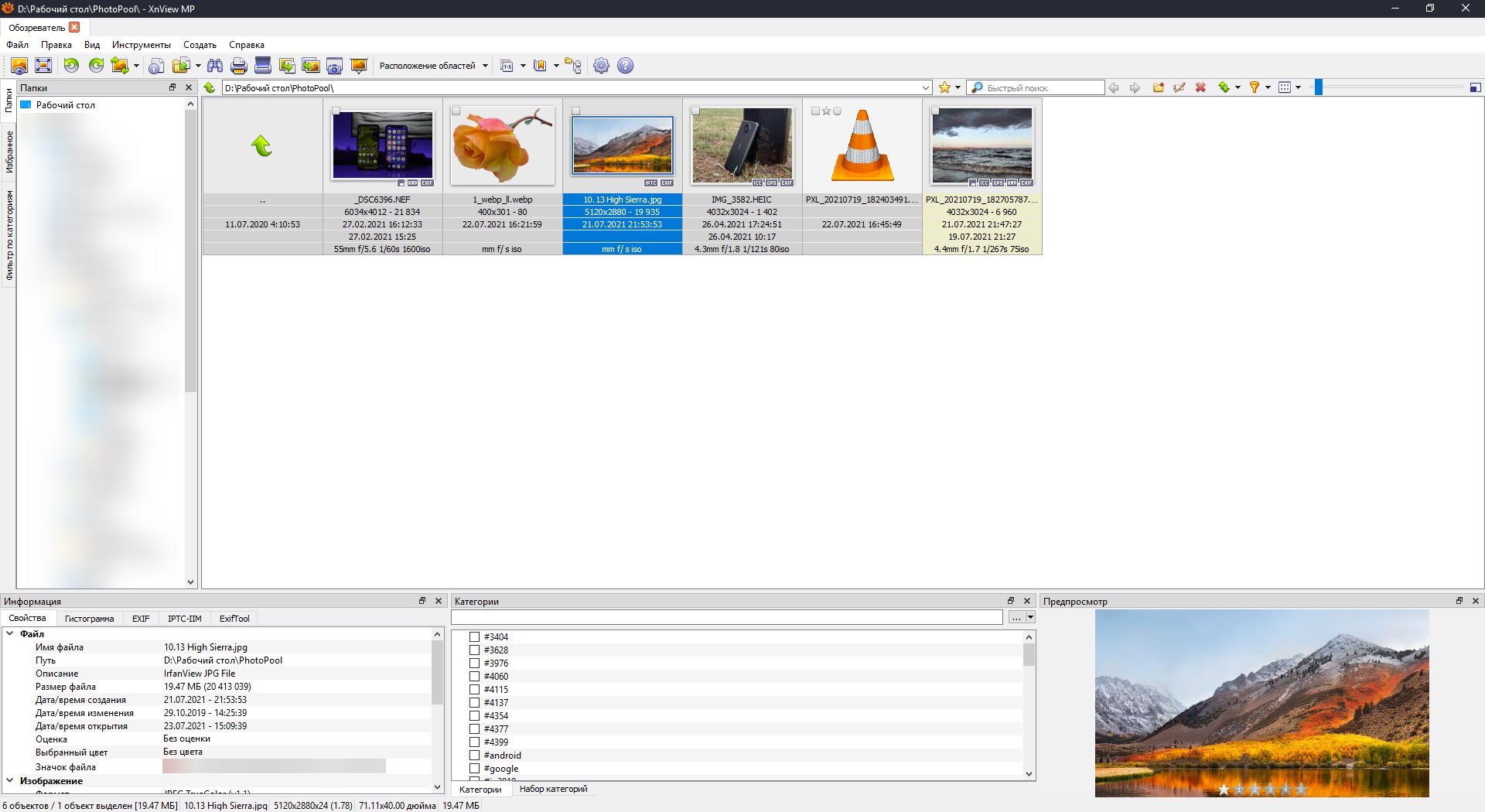Image resolution: width=1485 pixels, height=812 pixels.
Task: Select the PXL_20210719_182705787 sea thumbnail
Action: [x=981, y=145]
